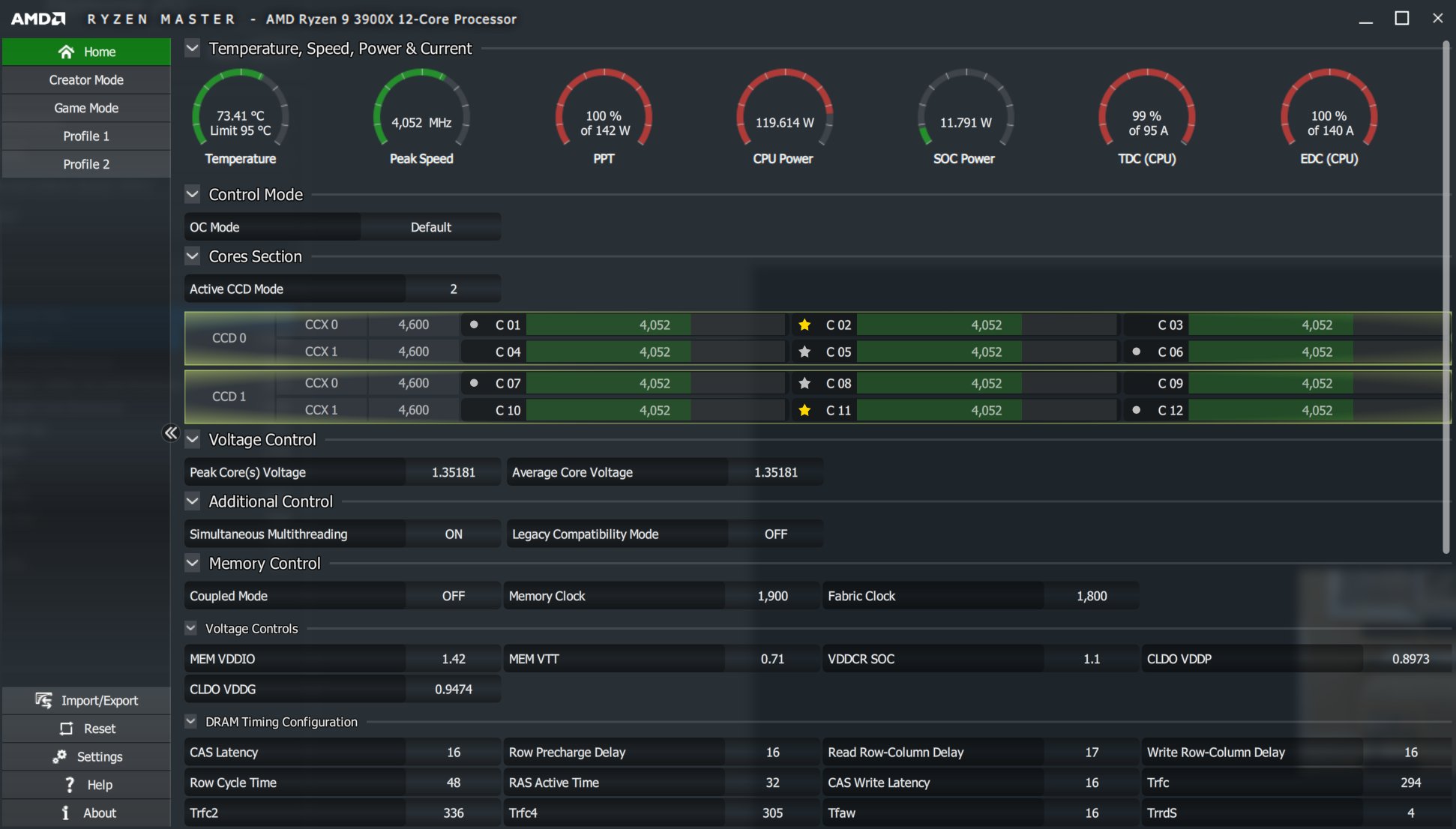
Task: Click the Reset icon in sidebar
Action: click(x=66, y=729)
